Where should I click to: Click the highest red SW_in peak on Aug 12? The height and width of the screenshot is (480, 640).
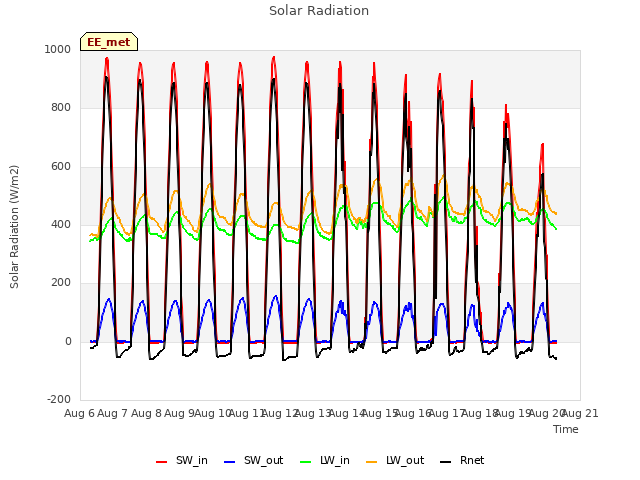click(x=274, y=57)
